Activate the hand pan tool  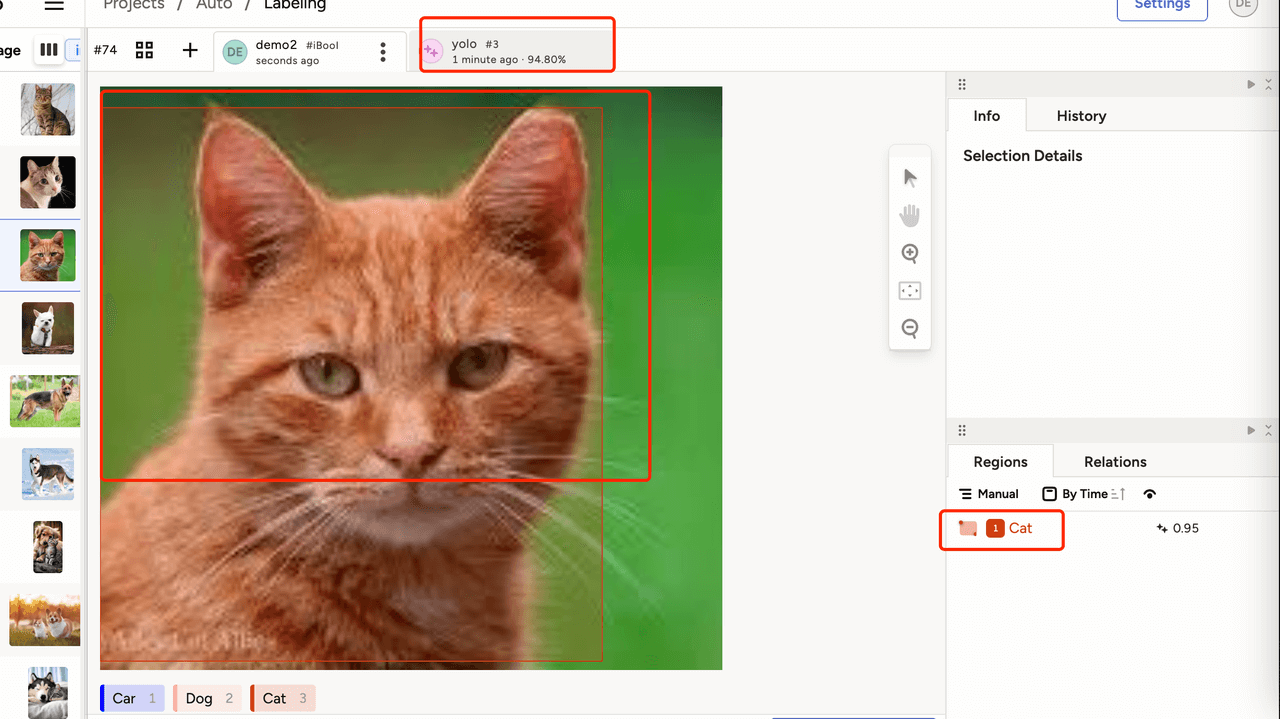(910, 215)
